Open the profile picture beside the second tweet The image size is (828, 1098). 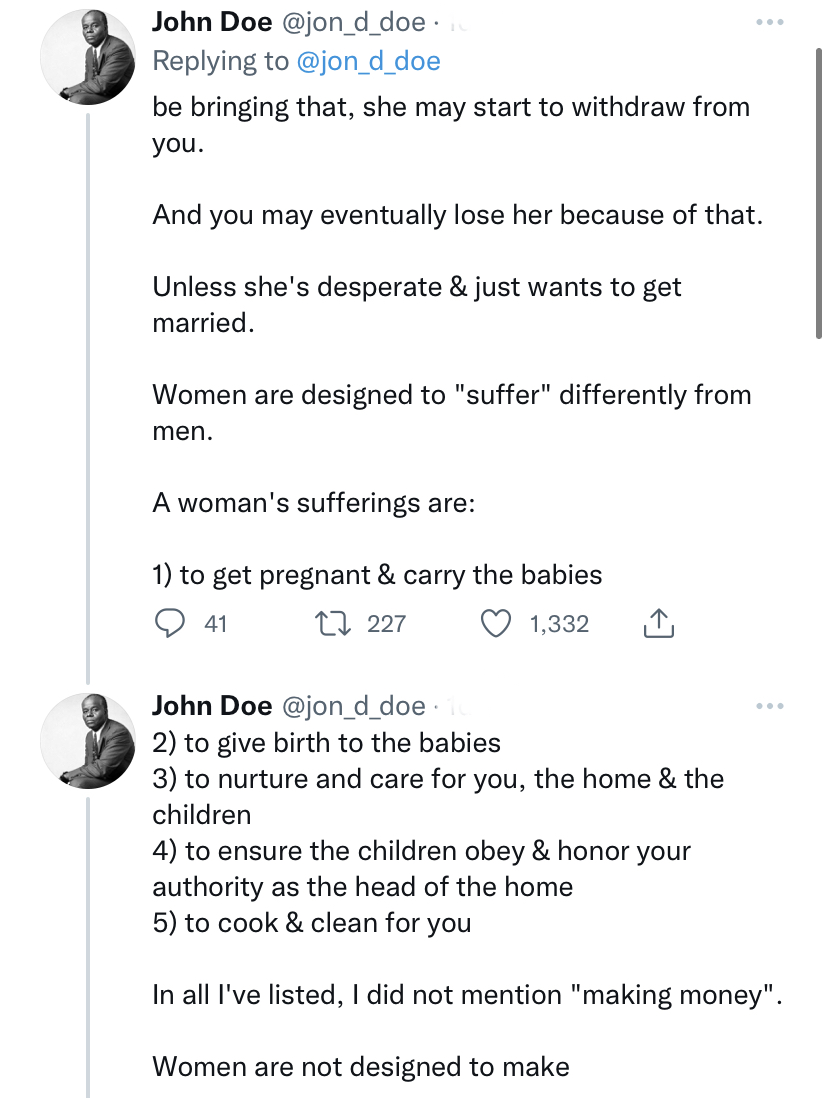[87, 738]
